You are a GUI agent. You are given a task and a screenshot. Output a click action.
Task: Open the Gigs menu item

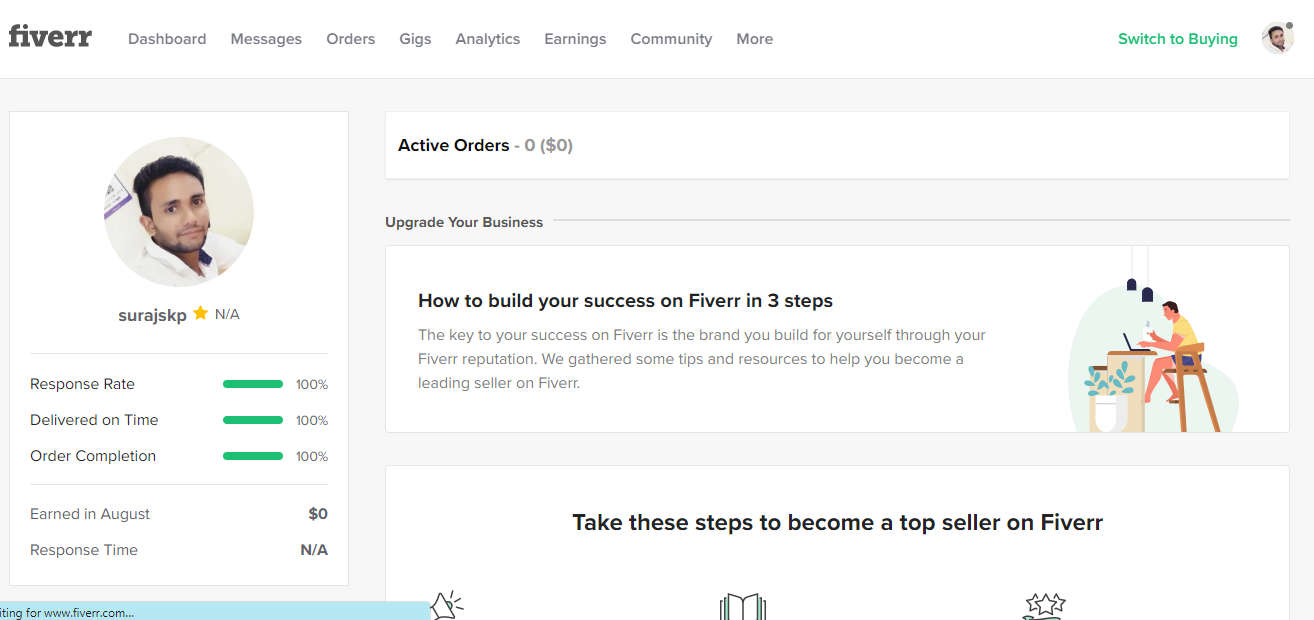[x=415, y=39]
